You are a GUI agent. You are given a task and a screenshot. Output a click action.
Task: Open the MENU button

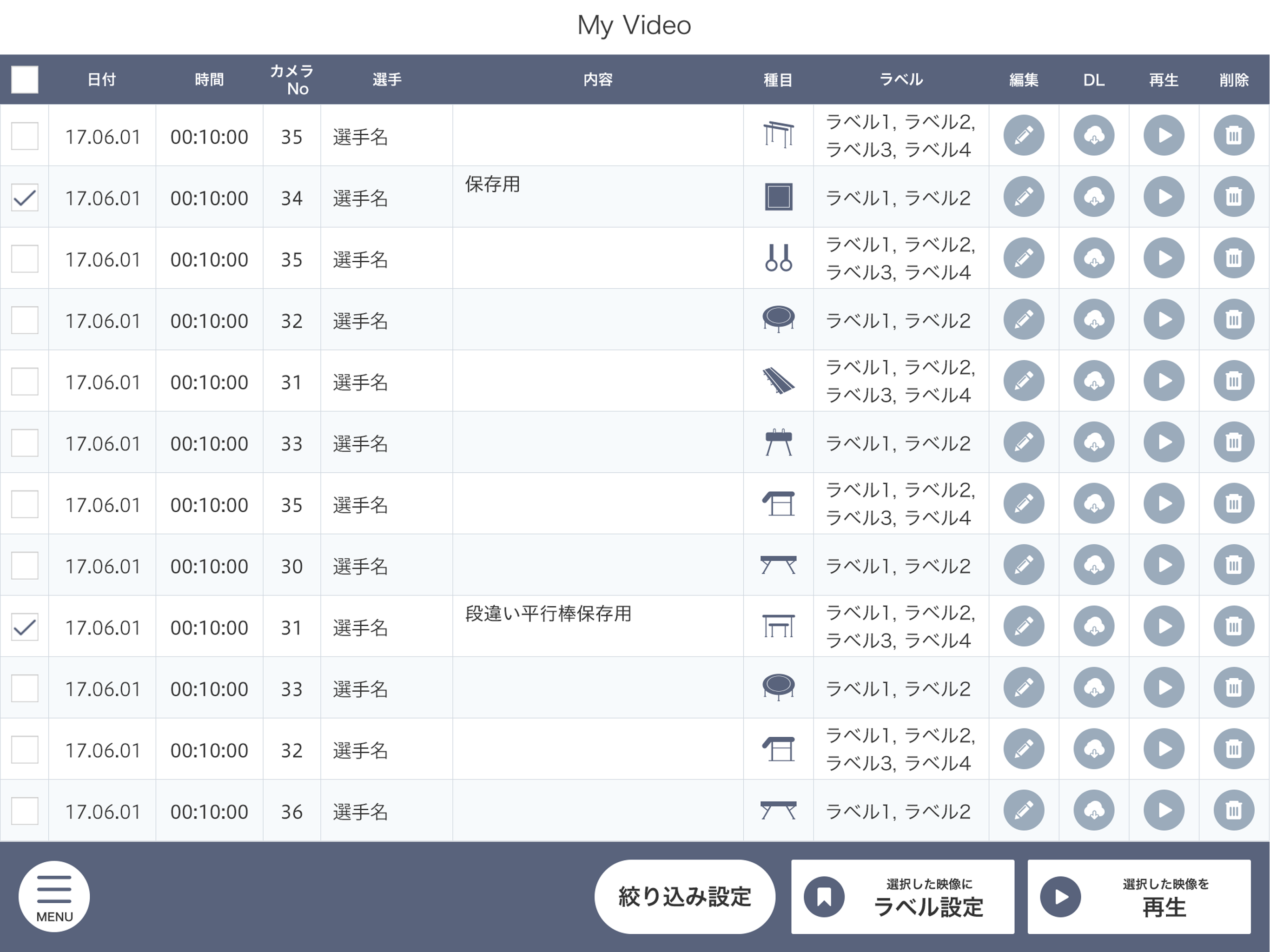point(54,896)
